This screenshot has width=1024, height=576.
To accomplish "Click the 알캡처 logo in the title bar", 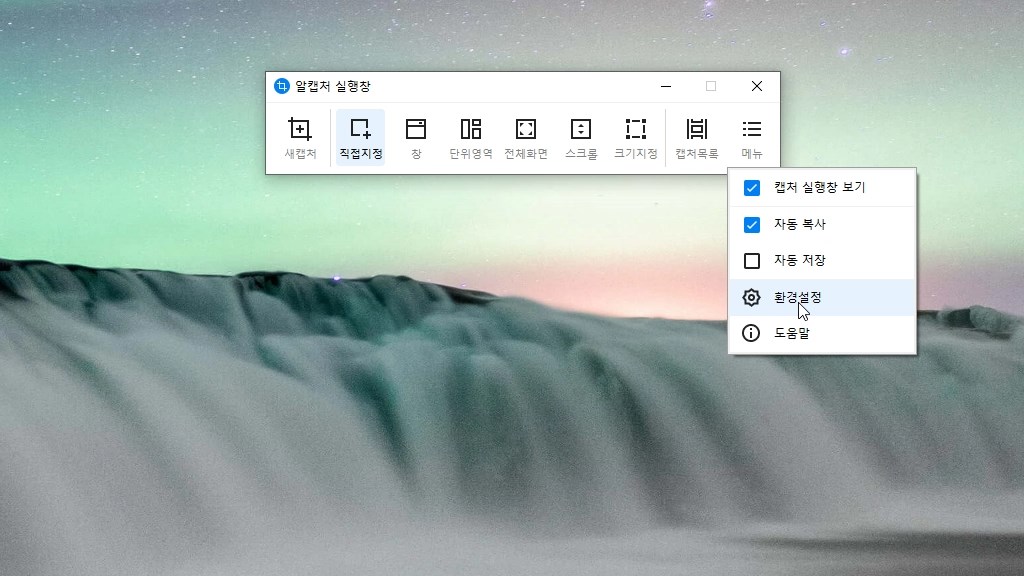I will pyautogui.click(x=281, y=86).
